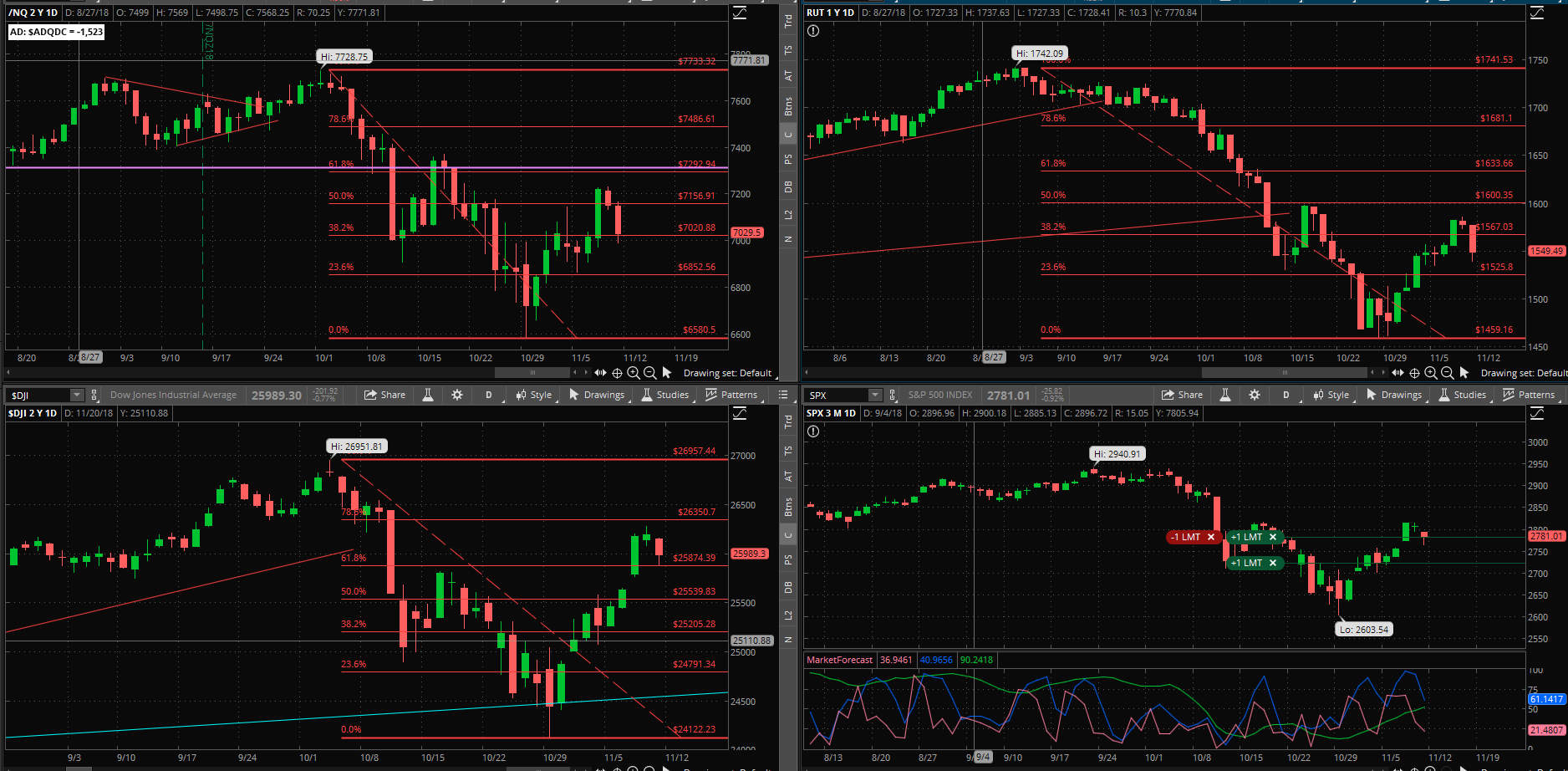The height and width of the screenshot is (771, 1568).
Task: Click scroll-left arrow on /NQ time axis
Action: click(x=10, y=373)
